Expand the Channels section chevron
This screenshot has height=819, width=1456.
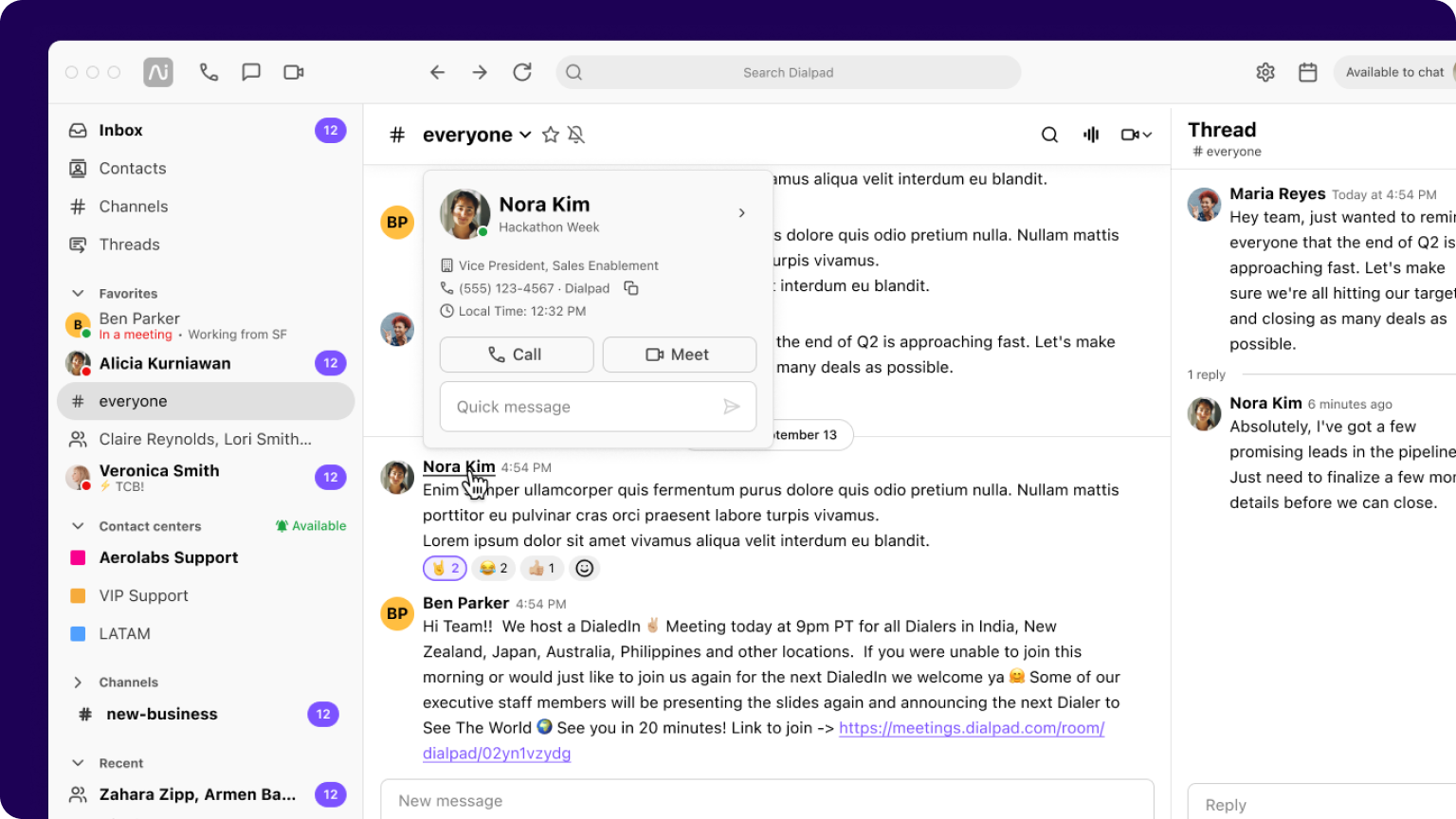78,682
